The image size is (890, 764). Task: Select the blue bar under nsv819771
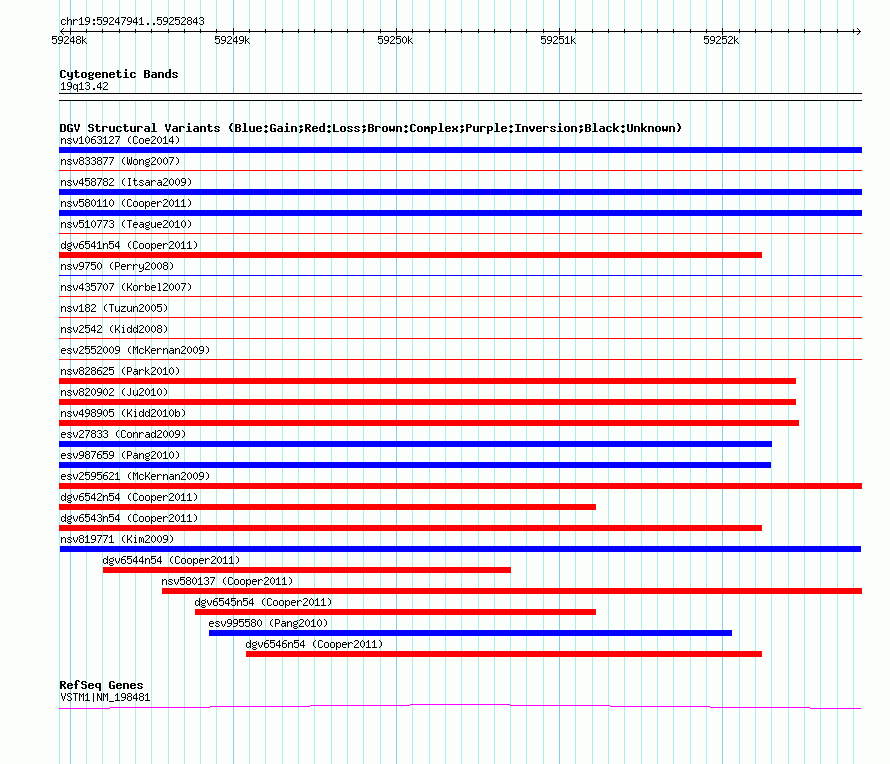(x=460, y=549)
